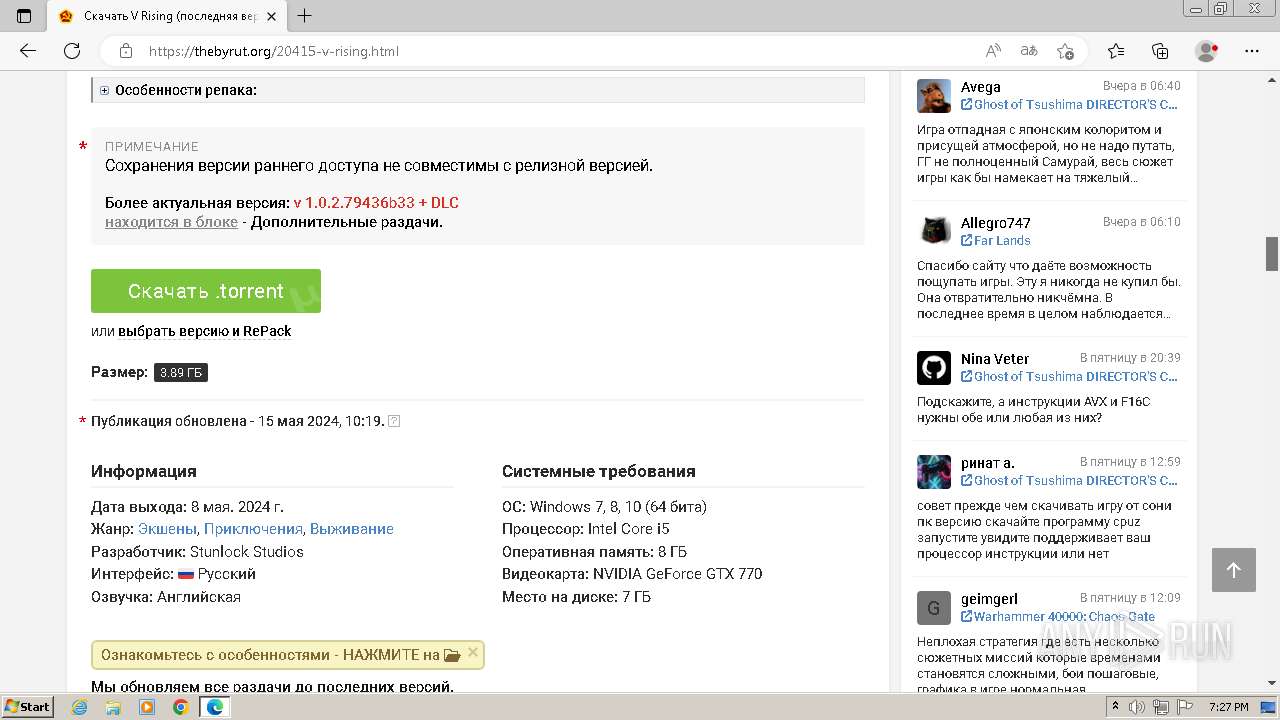Open Edge settings and more menu

coord(1250,51)
